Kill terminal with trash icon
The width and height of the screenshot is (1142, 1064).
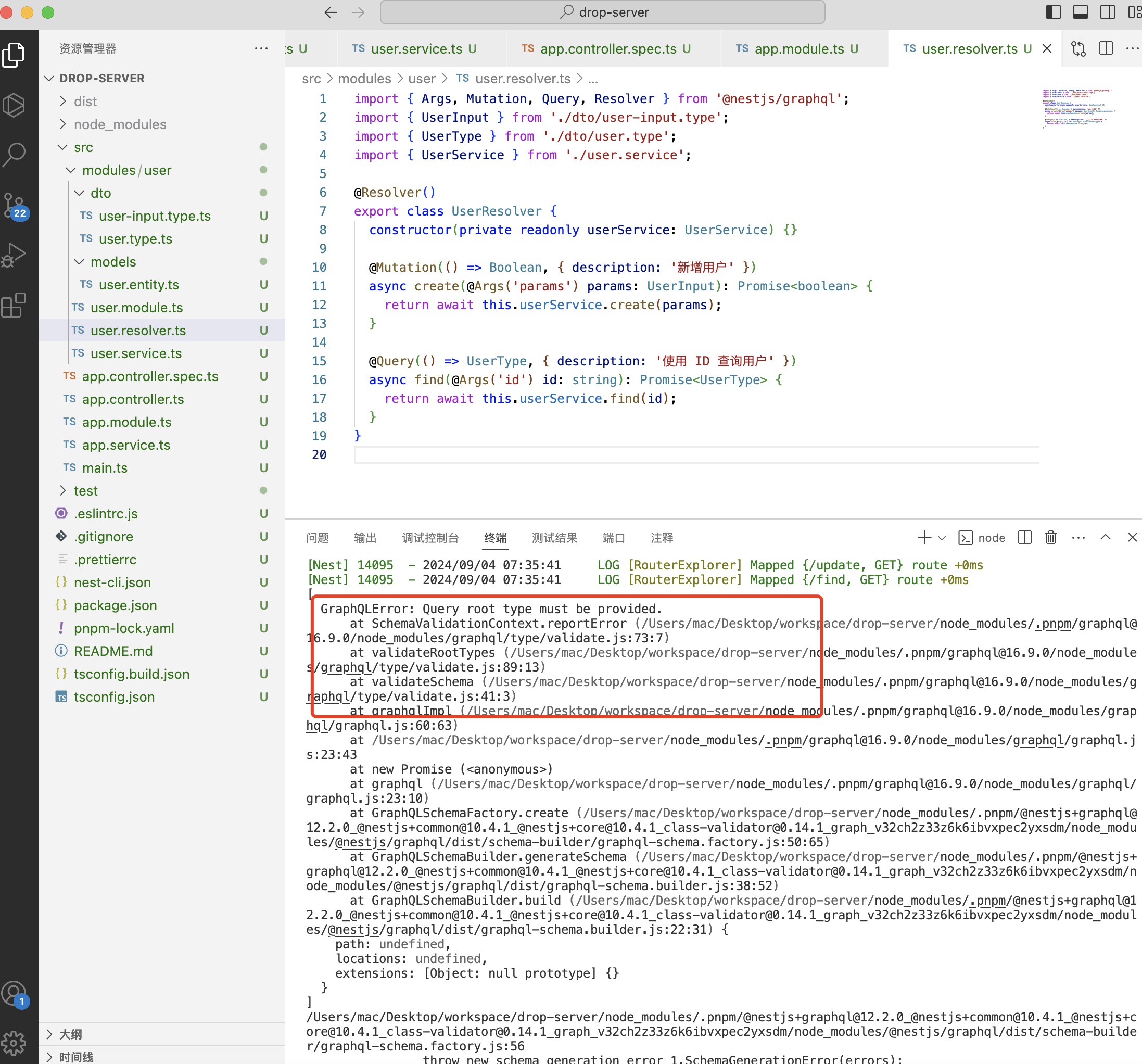coord(1051,537)
